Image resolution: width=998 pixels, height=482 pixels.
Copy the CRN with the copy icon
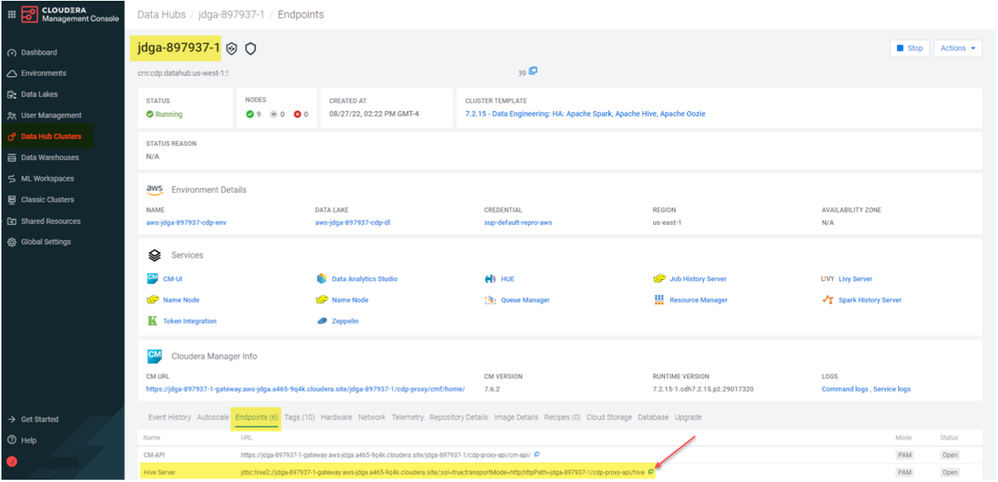click(x=533, y=71)
